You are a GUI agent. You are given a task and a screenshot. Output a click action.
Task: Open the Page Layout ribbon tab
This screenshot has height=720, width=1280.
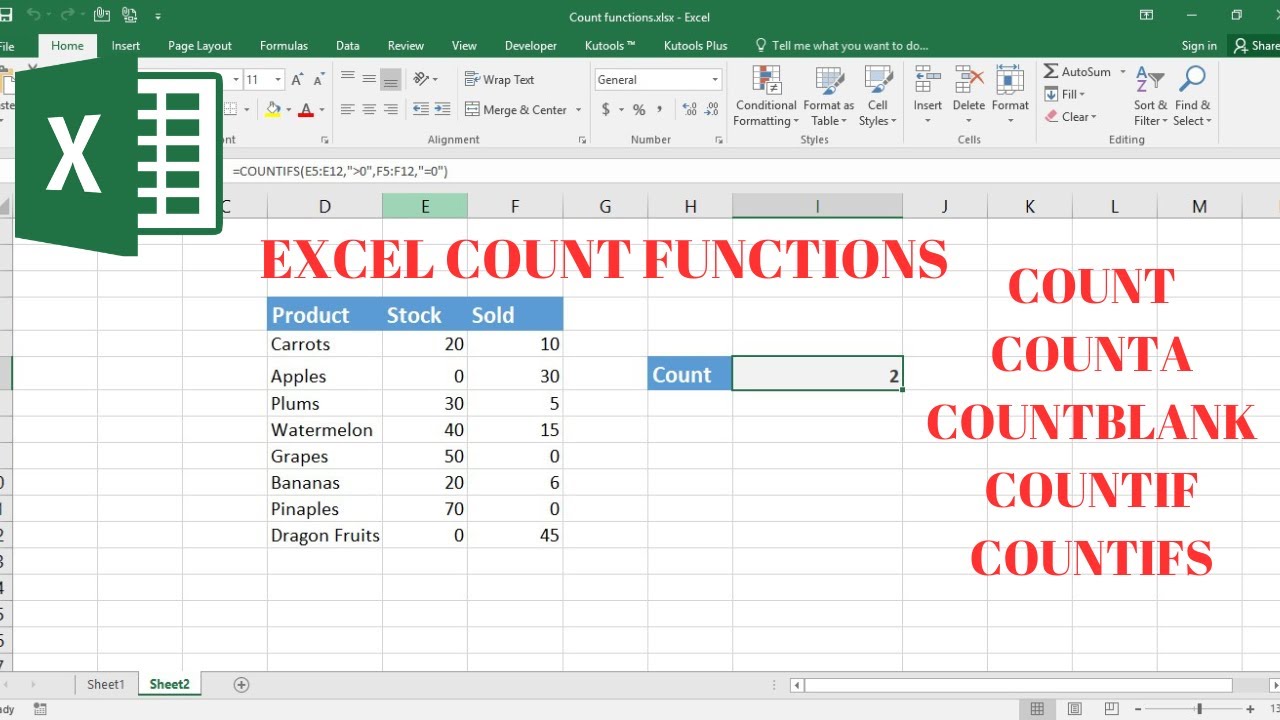pos(200,46)
